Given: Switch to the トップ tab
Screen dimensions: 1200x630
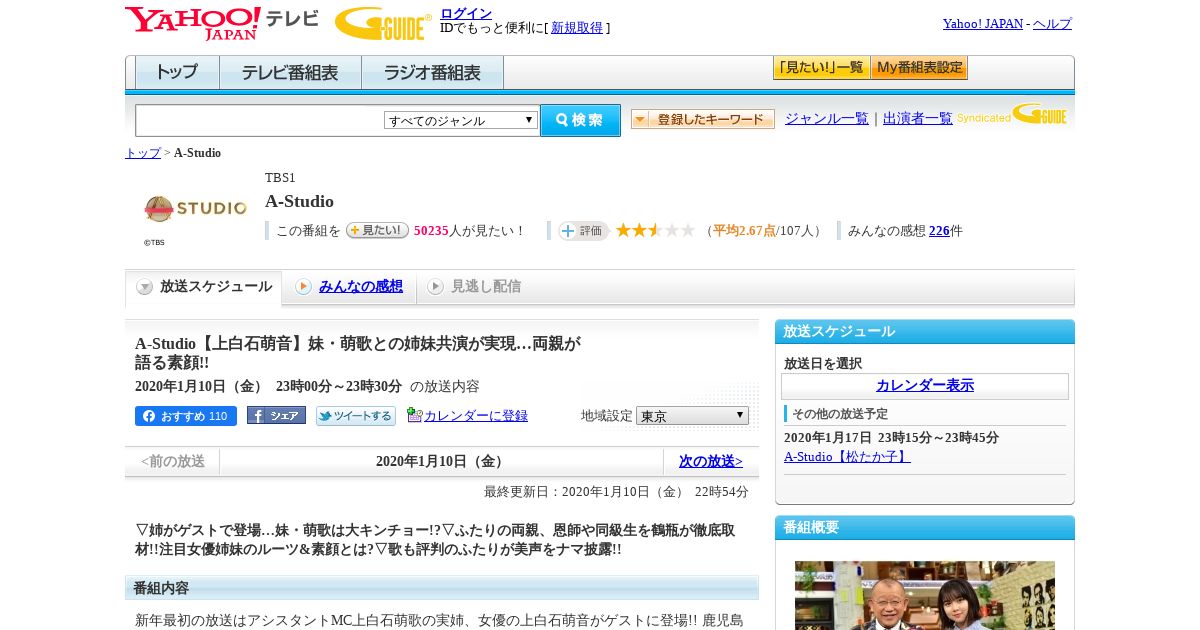Looking at the screenshot, I should [x=177, y=73].
